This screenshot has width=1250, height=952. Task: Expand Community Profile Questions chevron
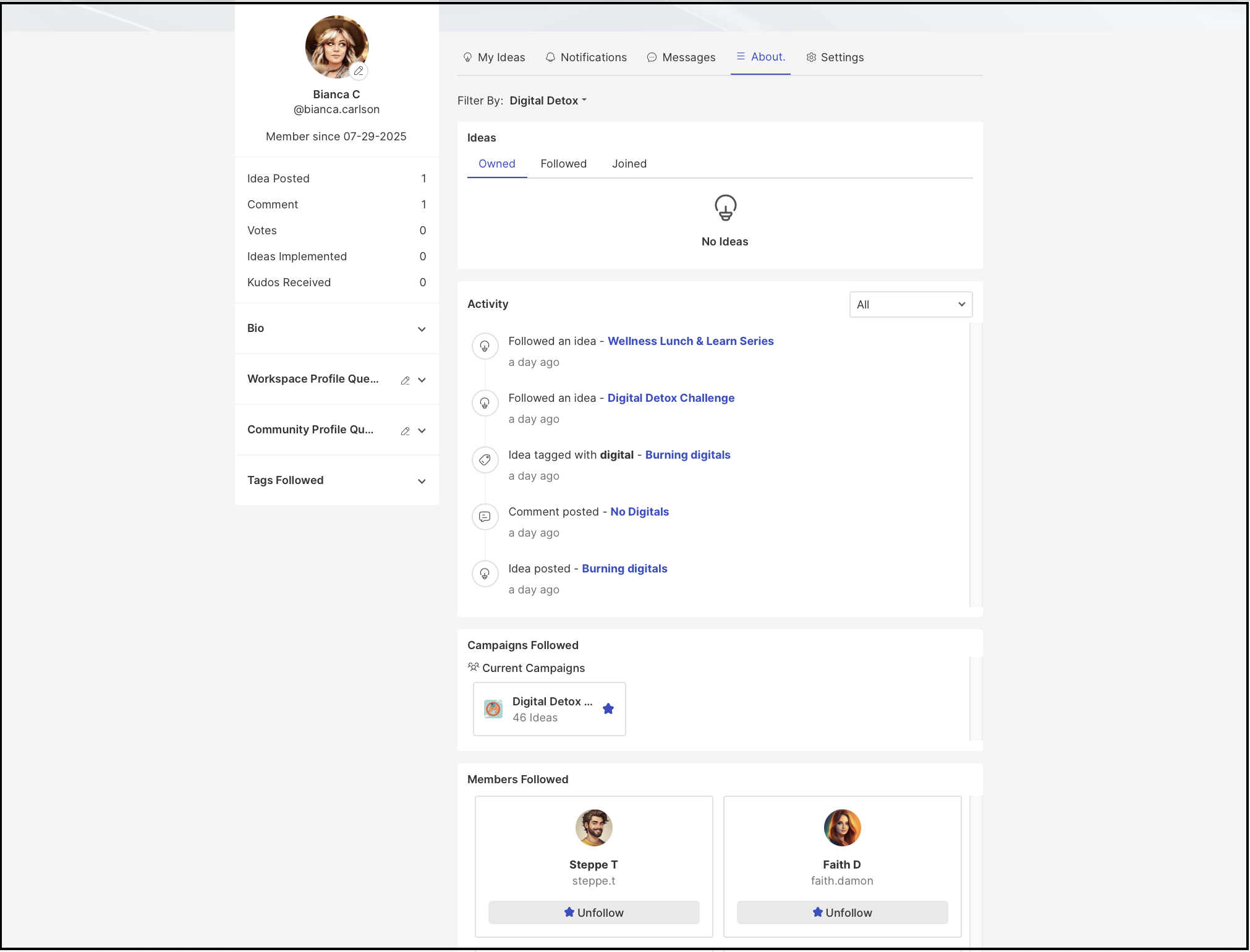tap(422, 431)
